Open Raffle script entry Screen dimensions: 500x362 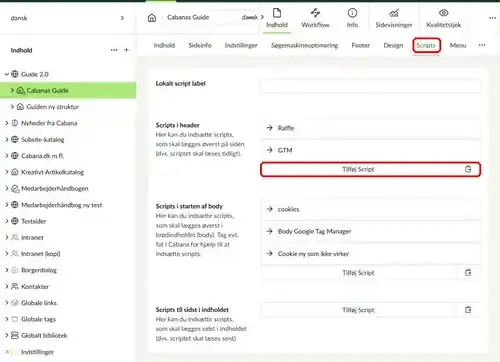tap(370, 128)
